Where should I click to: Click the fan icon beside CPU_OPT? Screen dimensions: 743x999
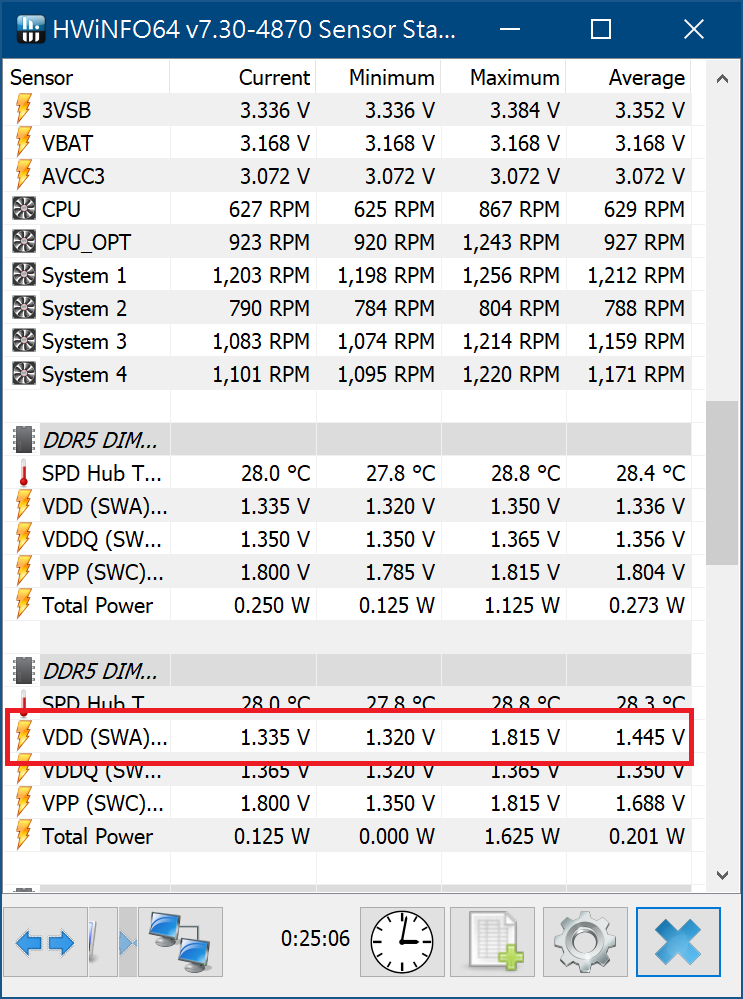[23, 243]
